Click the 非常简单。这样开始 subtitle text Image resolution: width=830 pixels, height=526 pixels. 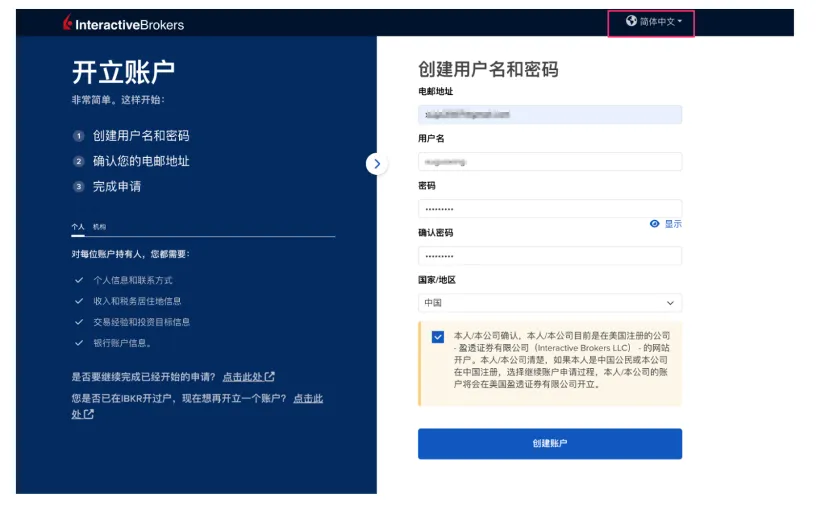pos(118,99)
